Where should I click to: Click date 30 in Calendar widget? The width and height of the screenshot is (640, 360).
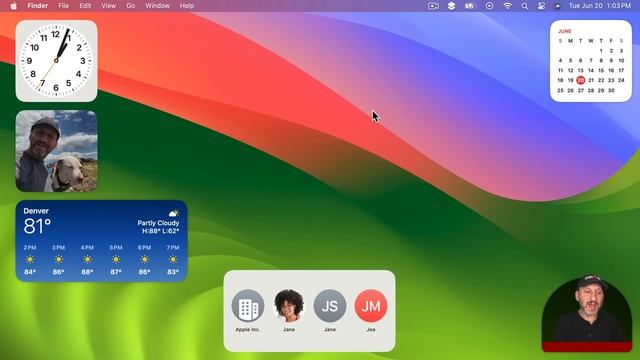pos(611,90)
